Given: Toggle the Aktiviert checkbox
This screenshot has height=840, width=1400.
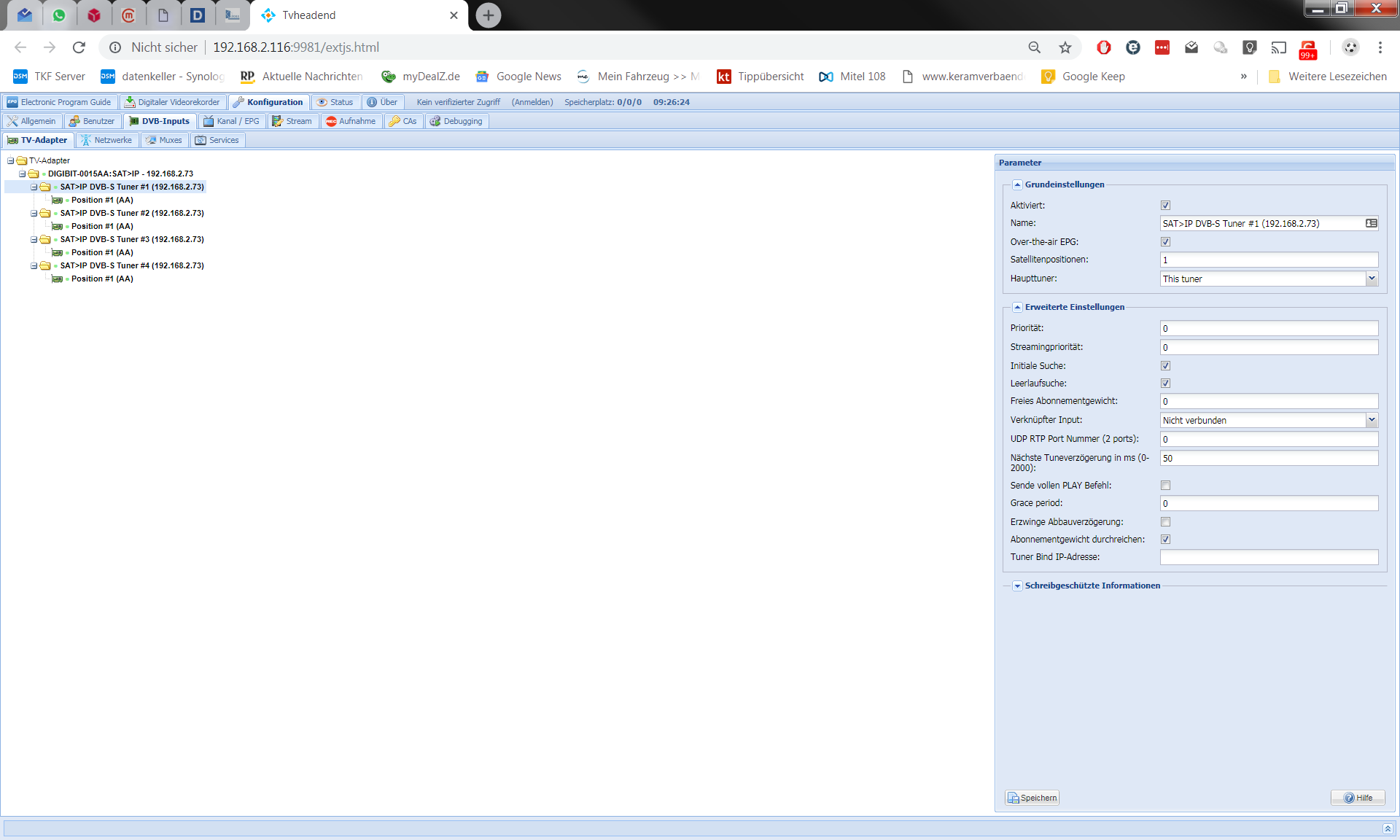Looking at the screenshot, I should click(x=1165, y=206).
